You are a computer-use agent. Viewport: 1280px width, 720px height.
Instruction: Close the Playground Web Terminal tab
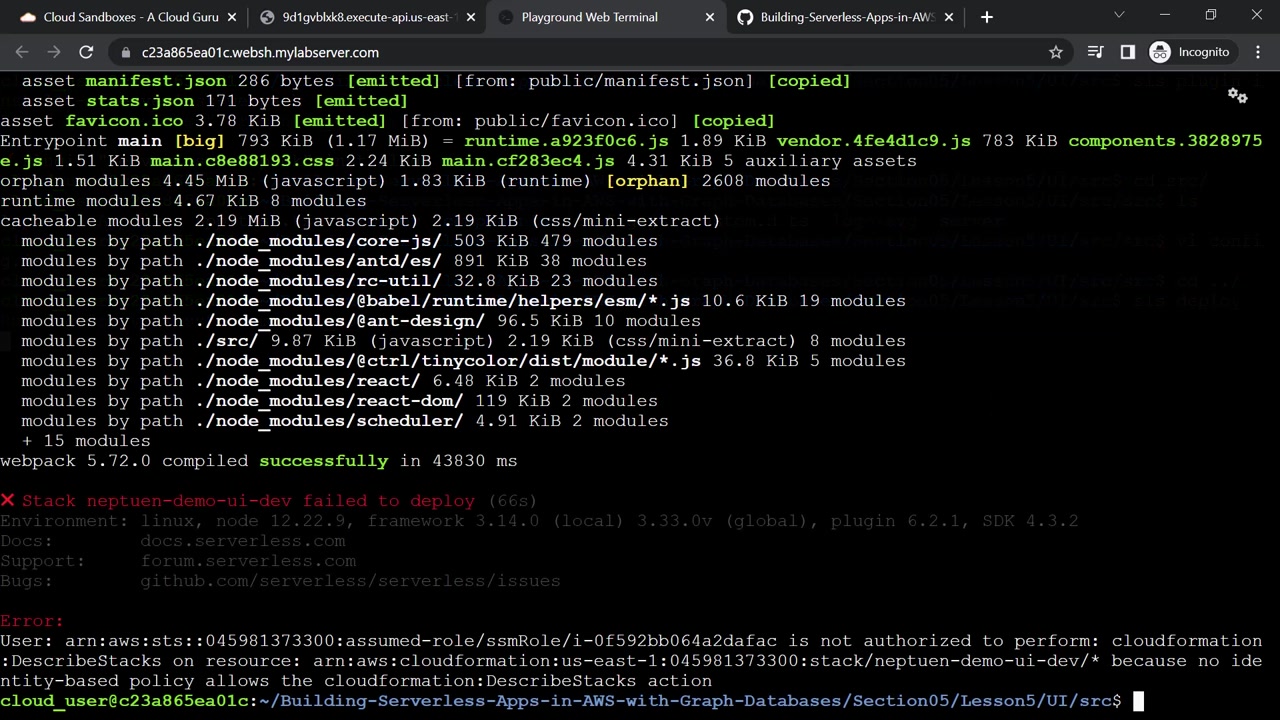tap(710, 17)
